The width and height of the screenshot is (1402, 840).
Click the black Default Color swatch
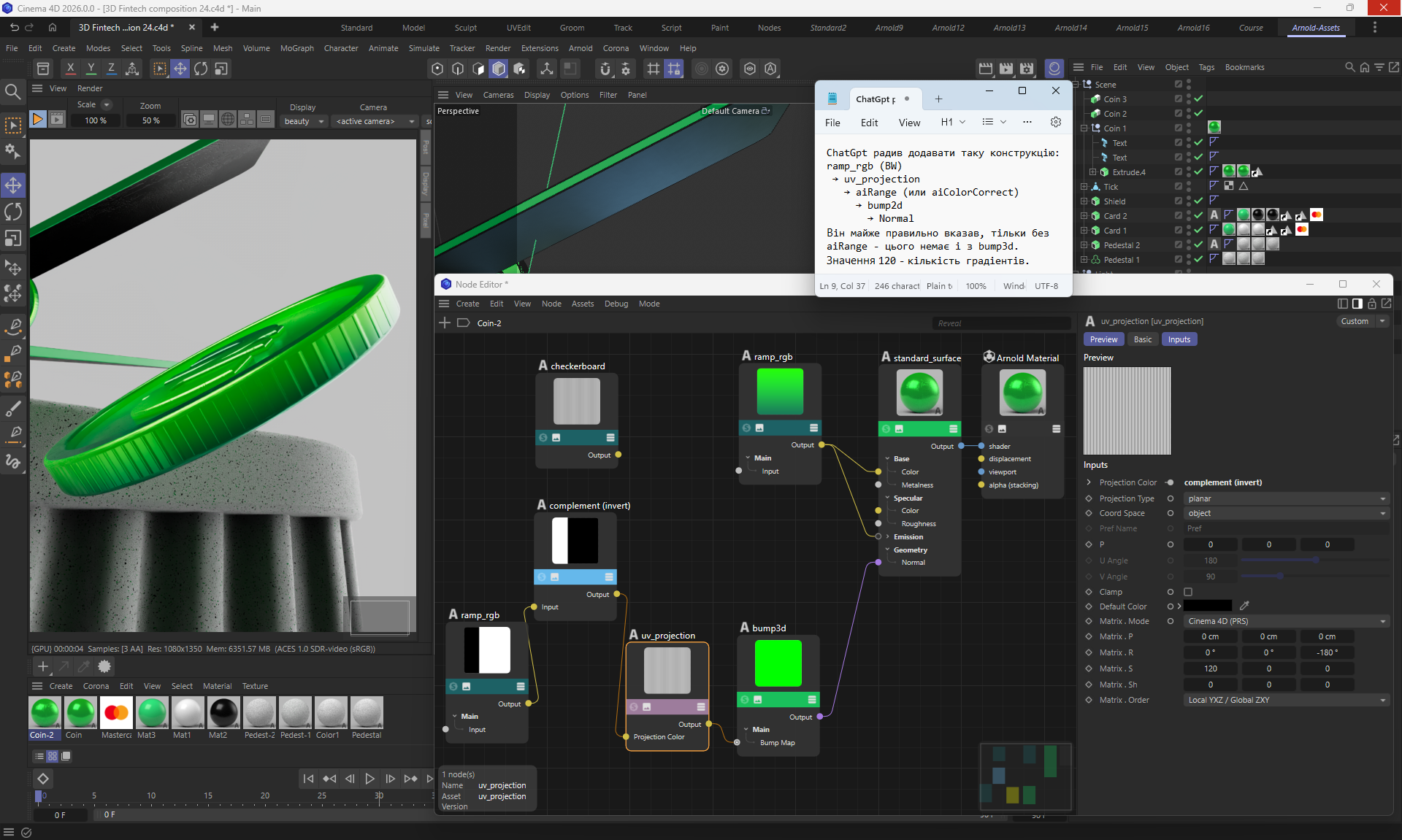pos(1208,606)
